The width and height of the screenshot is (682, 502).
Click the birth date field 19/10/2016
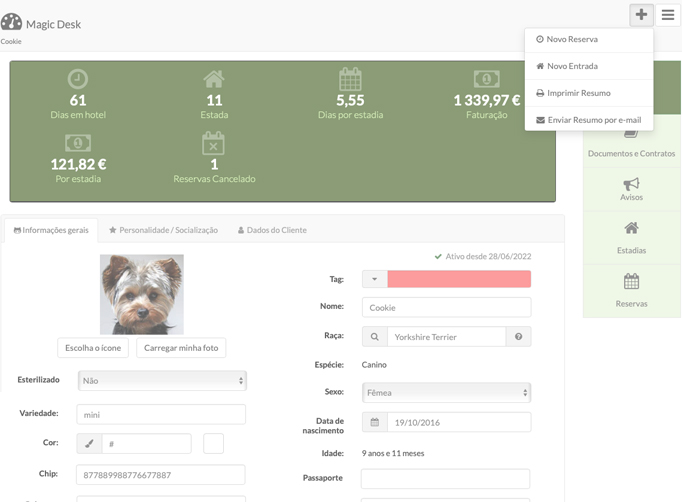coord(459,422)
